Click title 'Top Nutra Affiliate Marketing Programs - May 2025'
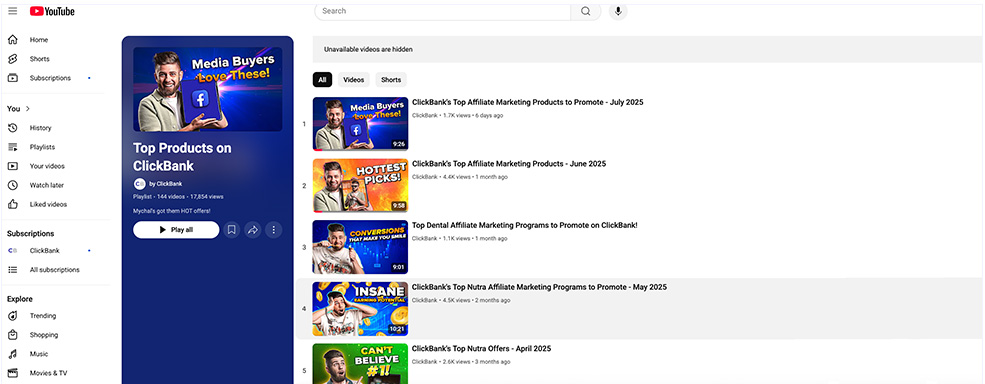985x384 pixels. (x=540, y=287)
